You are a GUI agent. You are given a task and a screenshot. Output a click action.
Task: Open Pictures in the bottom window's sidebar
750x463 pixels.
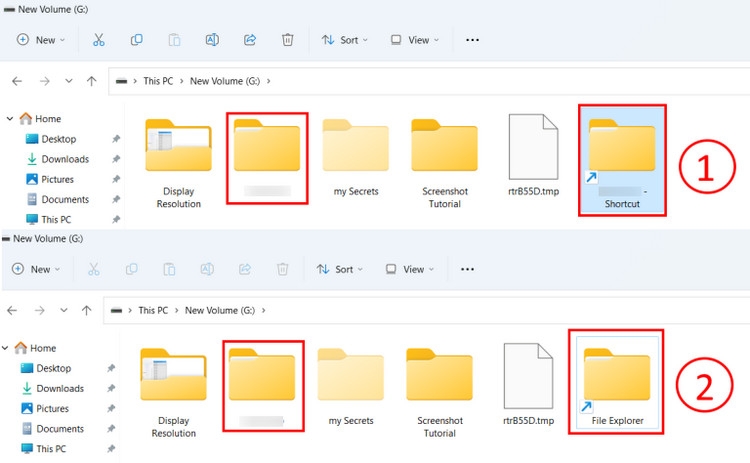(x=45, y=408)
